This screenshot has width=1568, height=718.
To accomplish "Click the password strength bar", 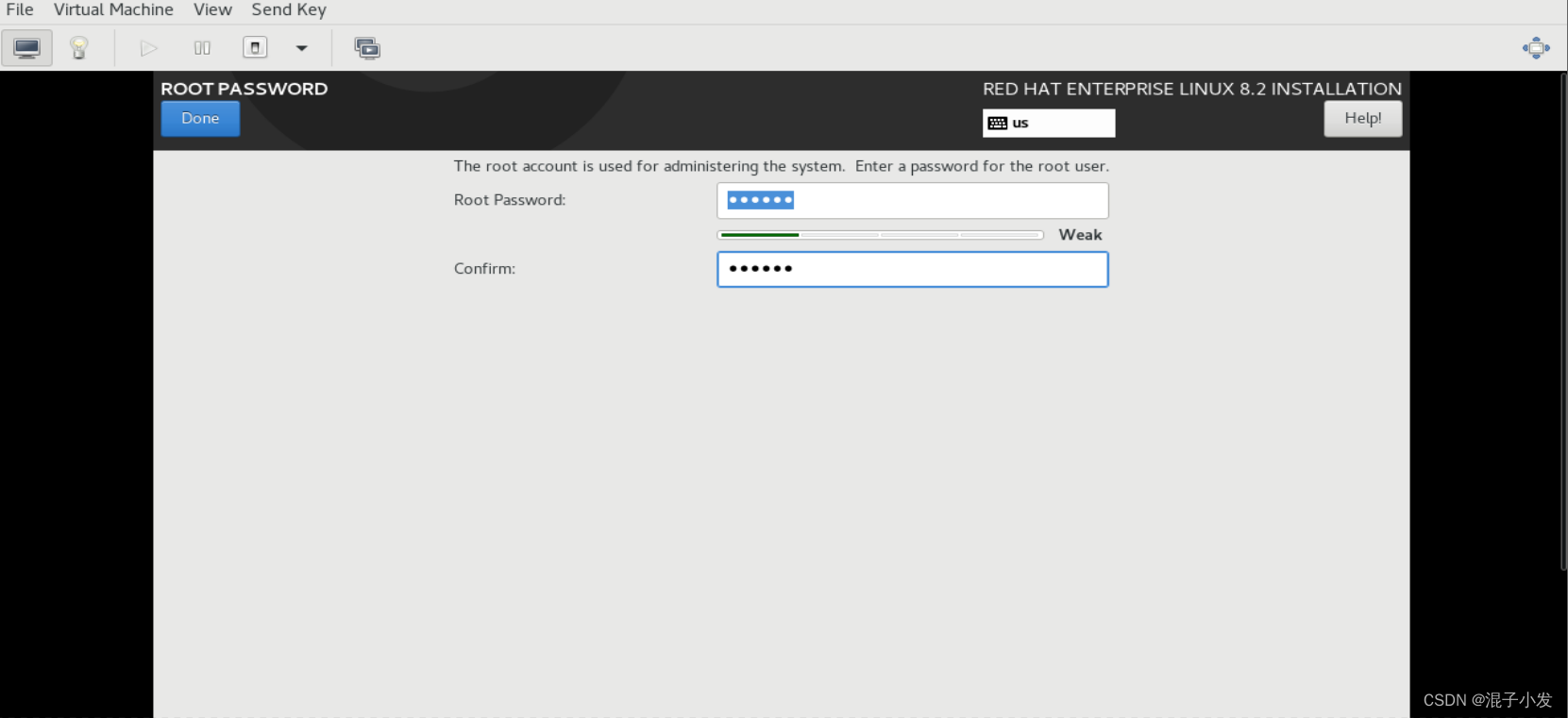I will click(x=880, y=235).
